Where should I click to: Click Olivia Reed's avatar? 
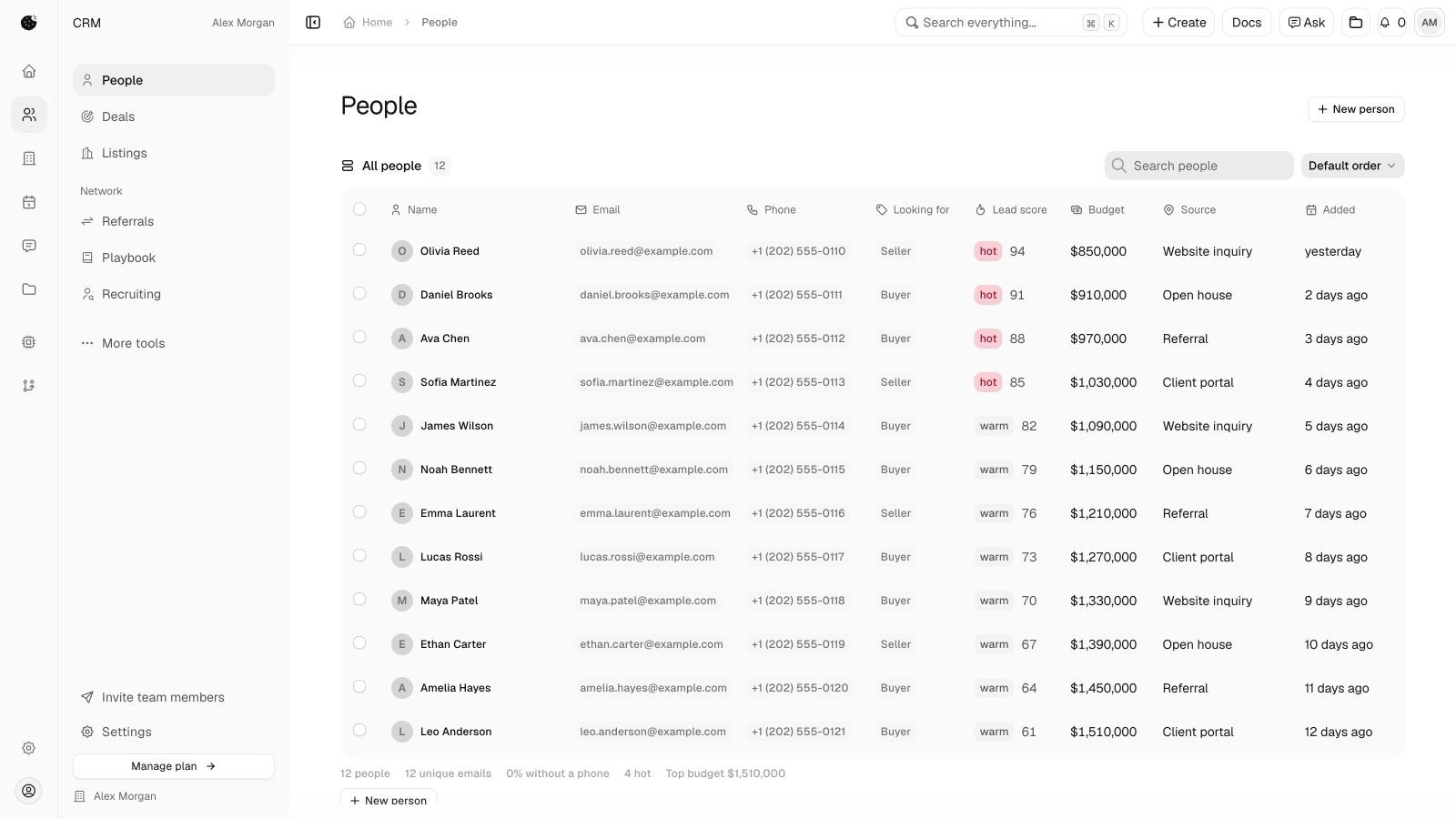pyautogui.click(x=402, y=251)
